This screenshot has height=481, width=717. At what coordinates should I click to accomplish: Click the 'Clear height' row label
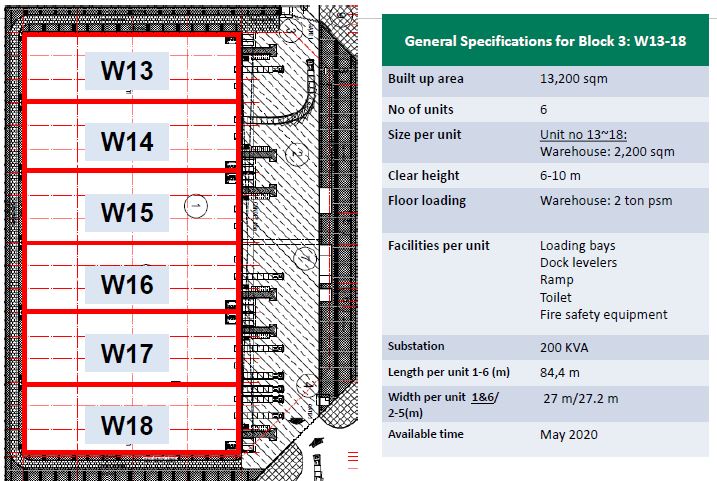pyautogui.click(x=424, y=176)
